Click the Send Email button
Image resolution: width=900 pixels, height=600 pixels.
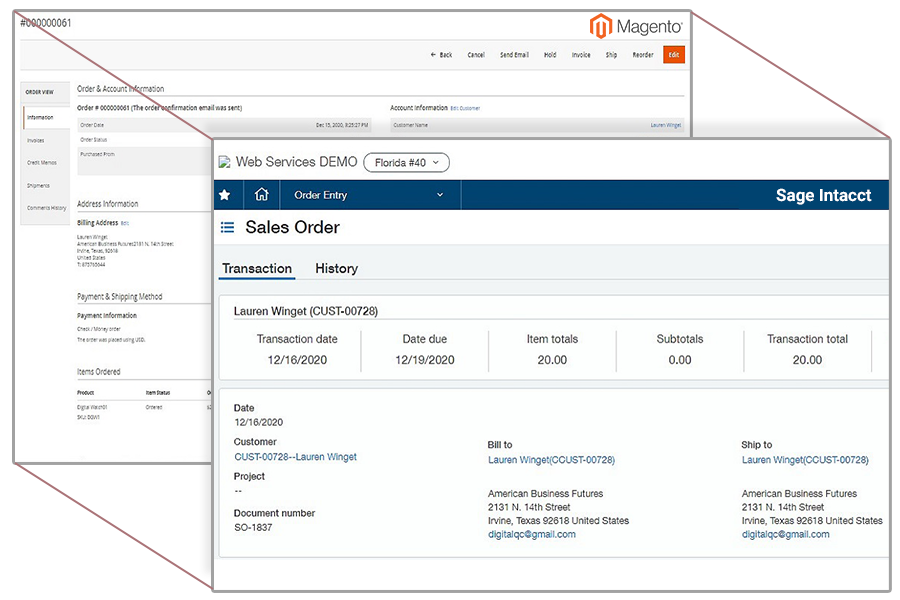(x=514, y=55)
